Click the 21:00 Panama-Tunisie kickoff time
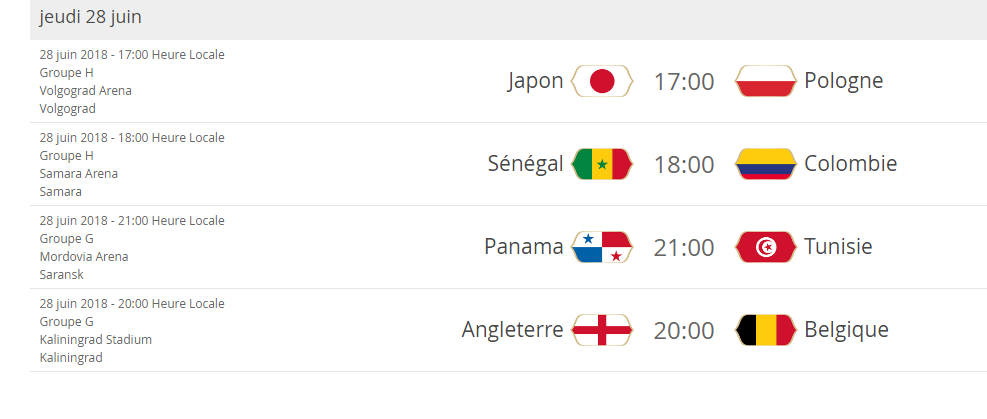Viewport: 987px width, 419px height. pos(684,248)
